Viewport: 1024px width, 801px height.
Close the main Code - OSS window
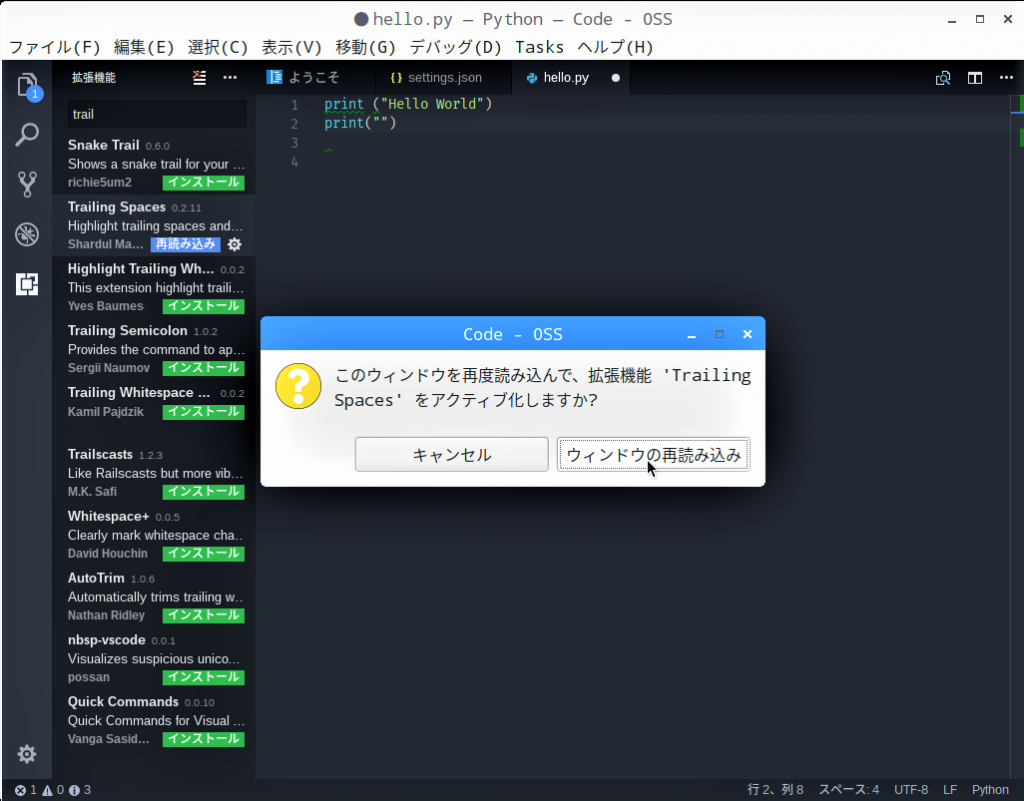(1008, 19)
